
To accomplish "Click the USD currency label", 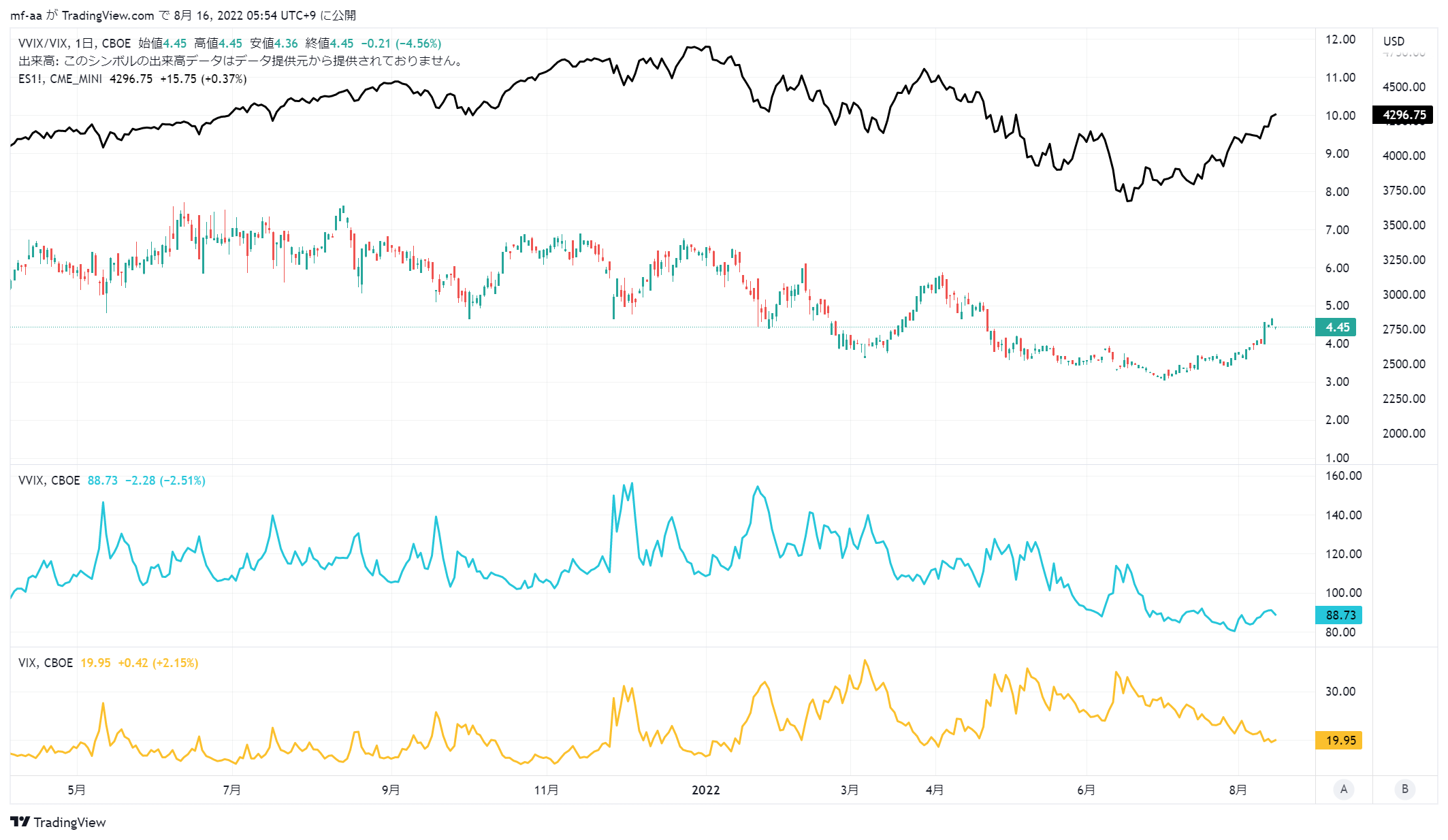I will [x=1394, y=41].
